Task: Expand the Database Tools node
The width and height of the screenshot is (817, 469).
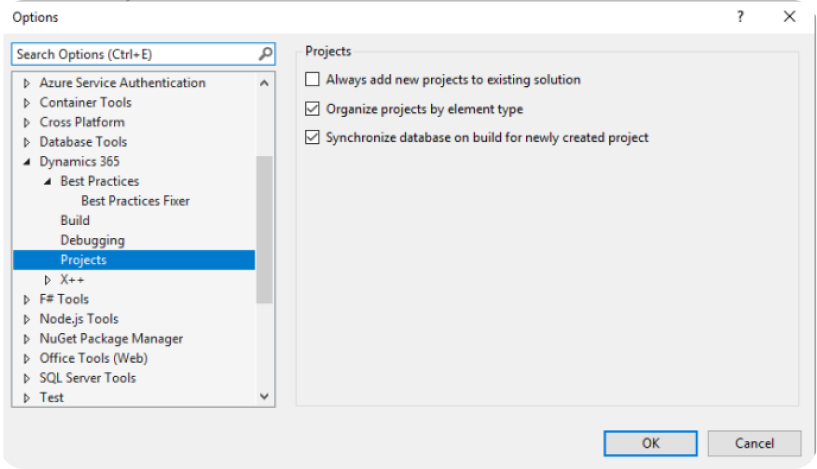Action: (27, 142)
